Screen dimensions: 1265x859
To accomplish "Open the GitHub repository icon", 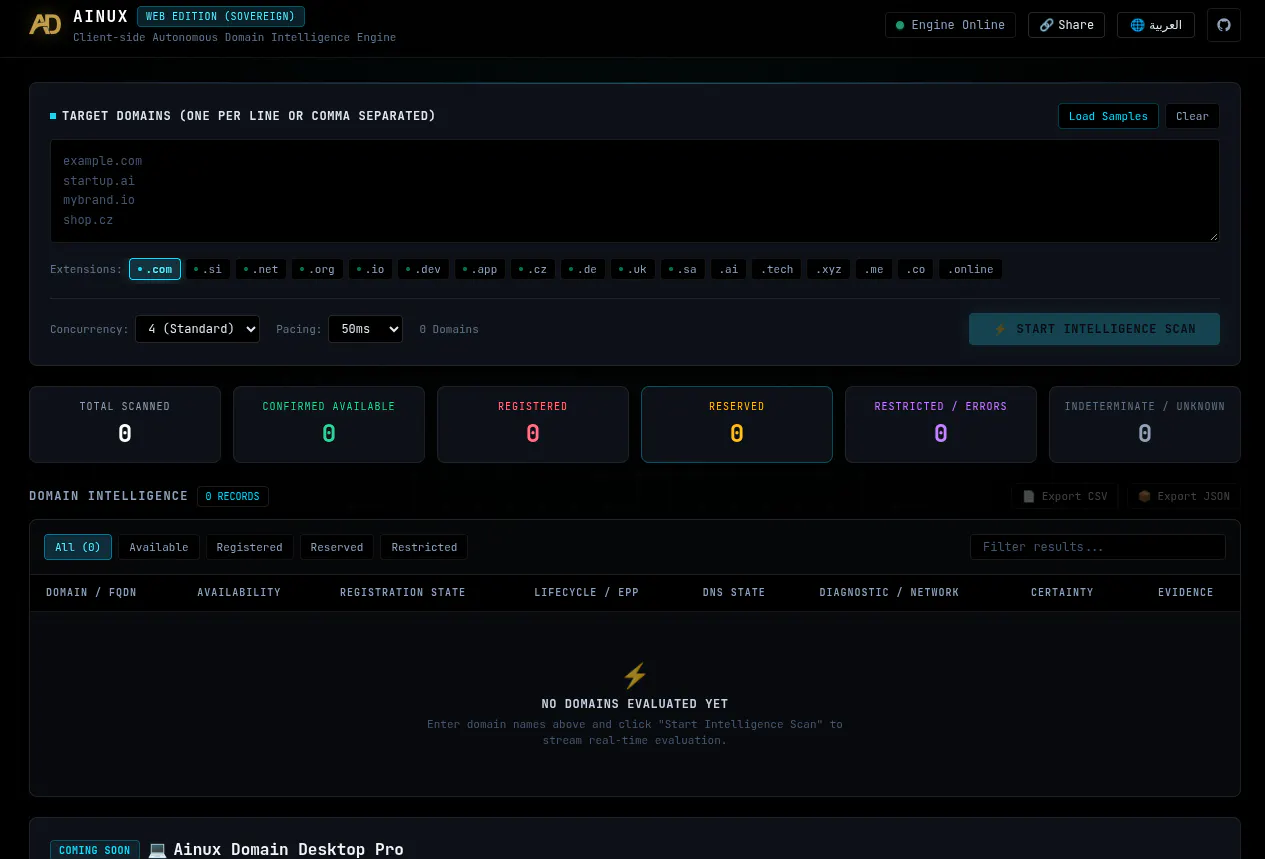I will [1223, 25].
